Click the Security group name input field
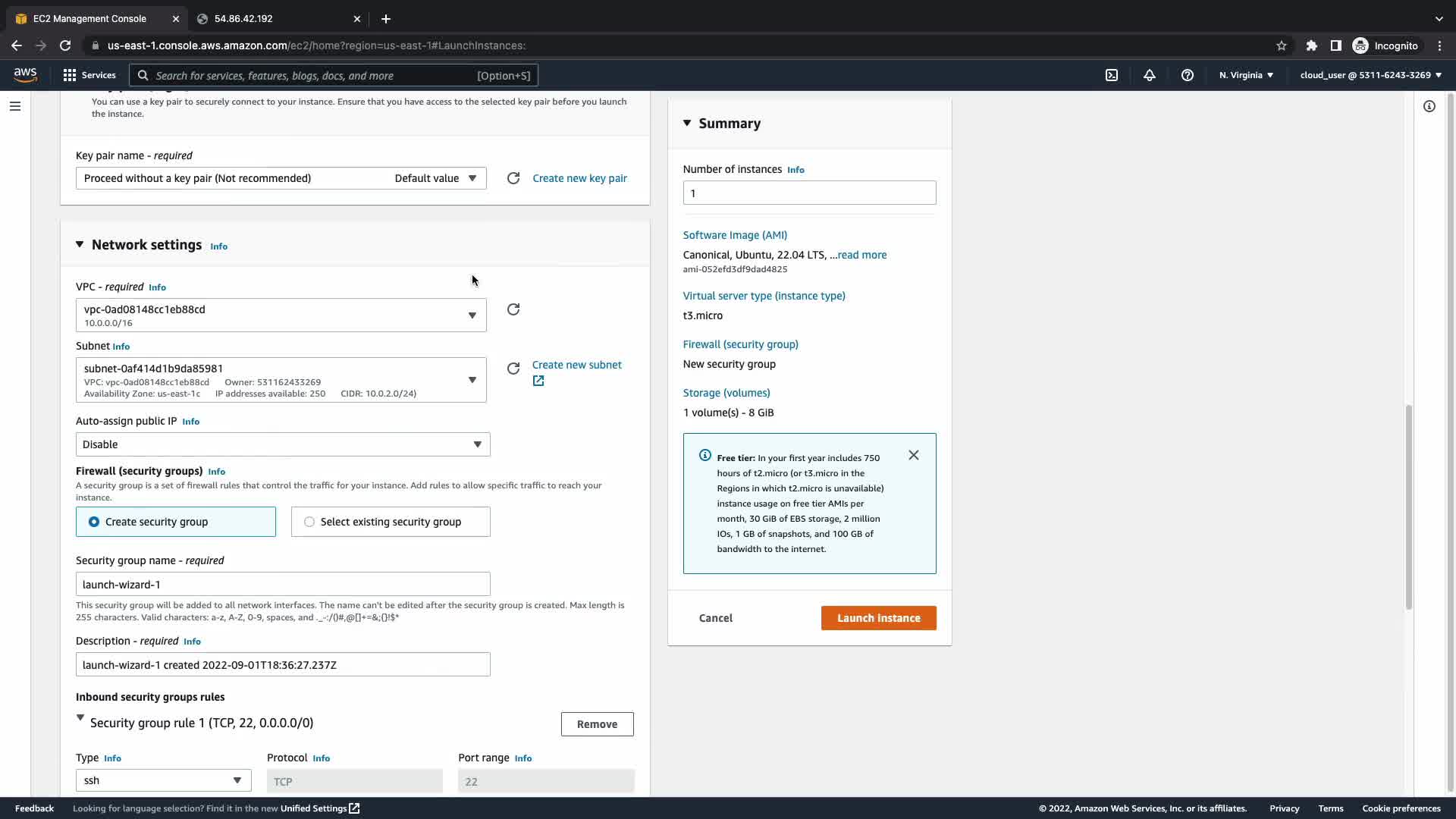 [283, 585]
